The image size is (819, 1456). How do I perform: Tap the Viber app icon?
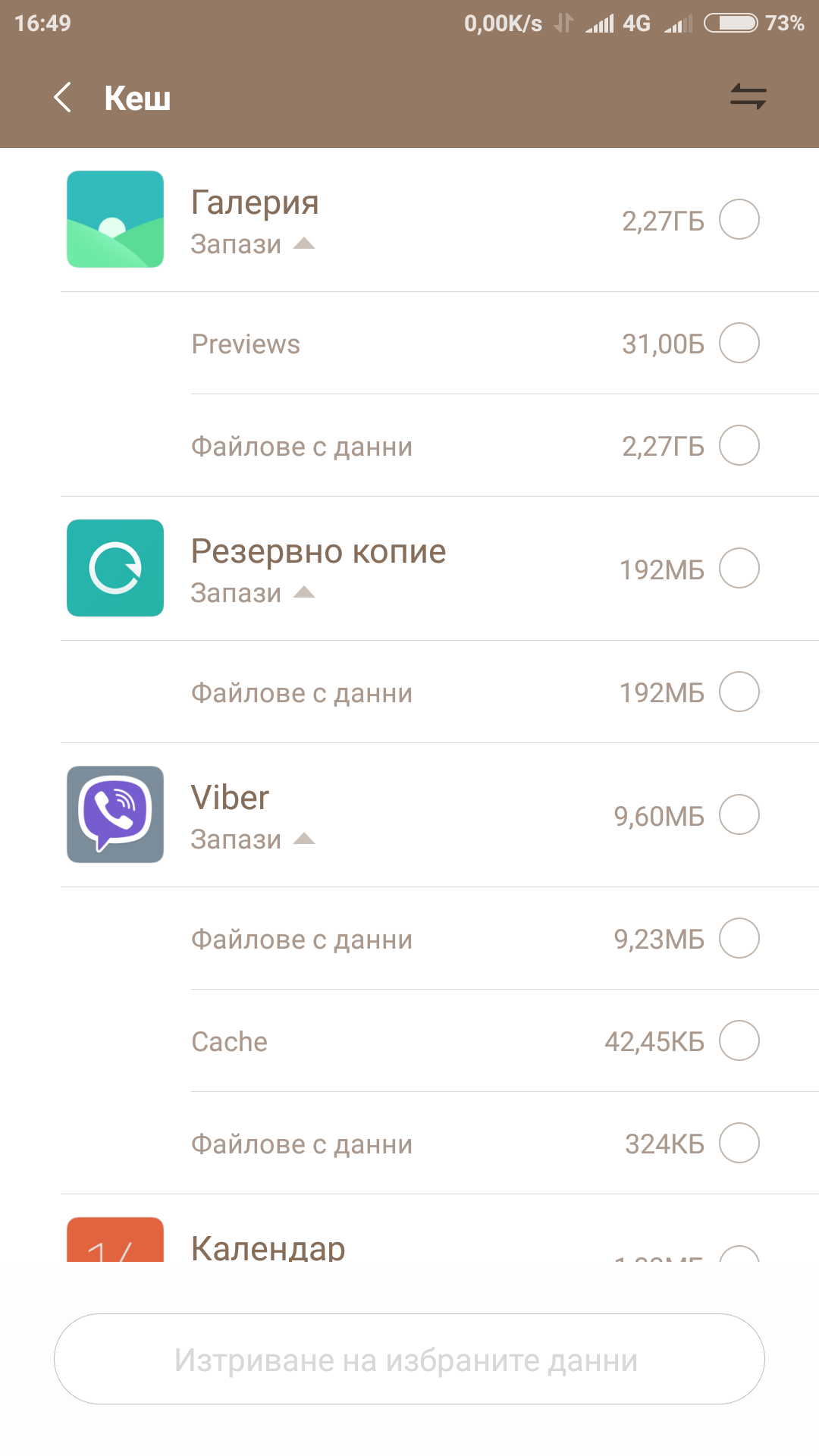(115, 814)
